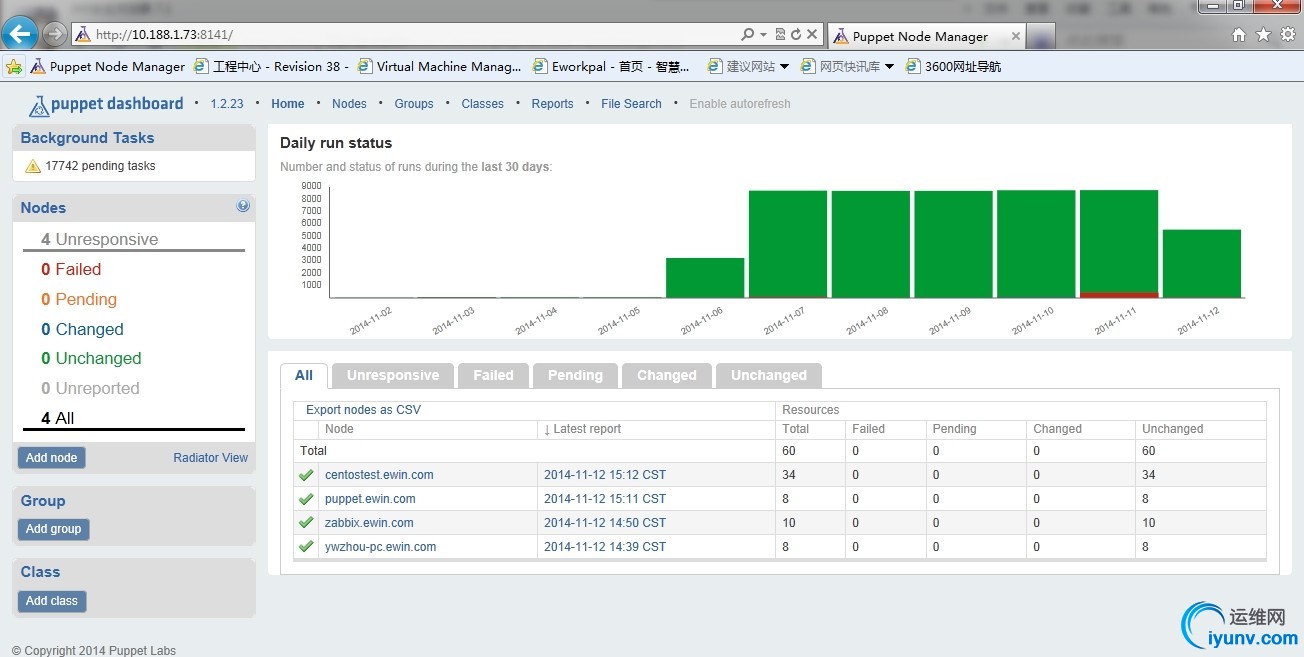The height and width of the screenshot is (657, 1304).
Task: Click the 1.2.23 version link
Action: 227,104
